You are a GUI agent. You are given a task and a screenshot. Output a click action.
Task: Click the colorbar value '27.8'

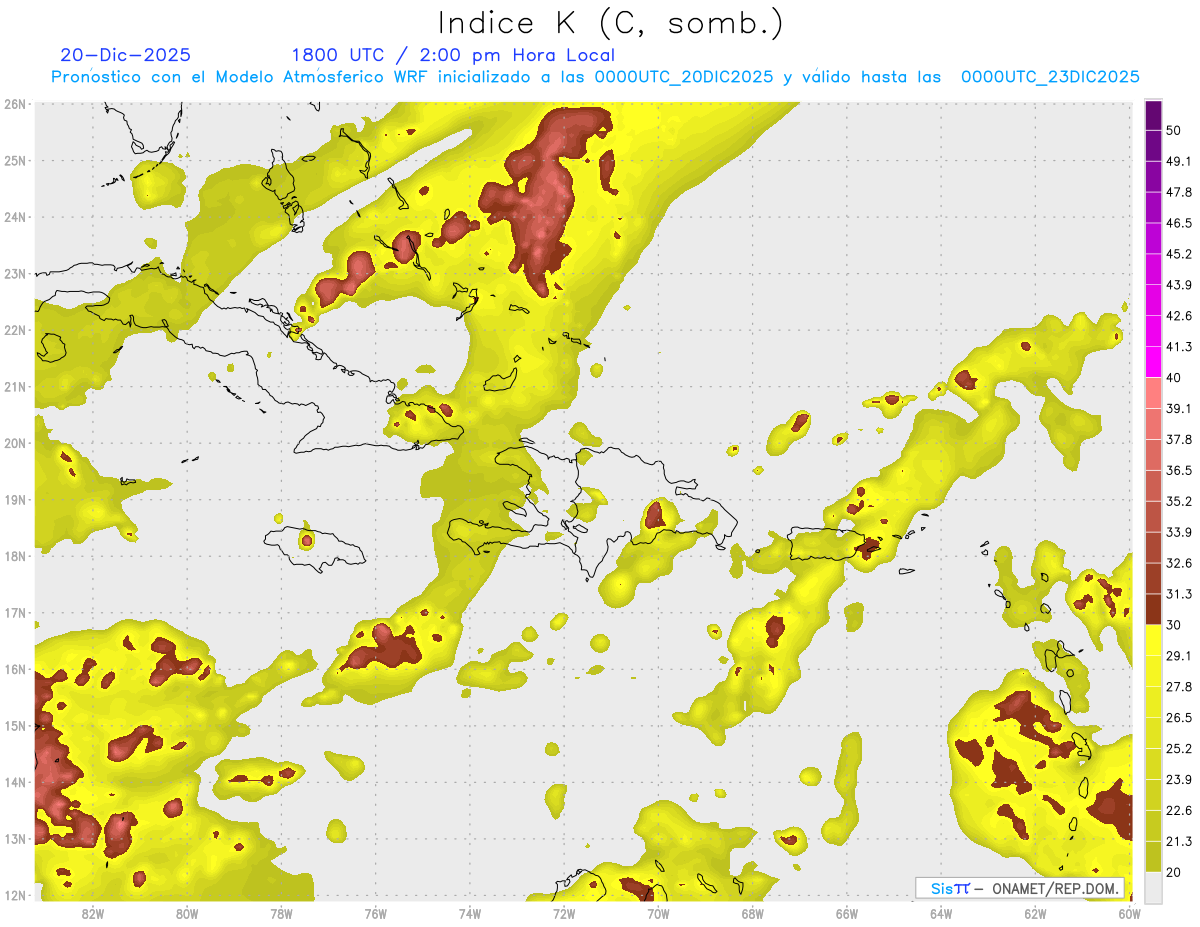(1179, 687)
